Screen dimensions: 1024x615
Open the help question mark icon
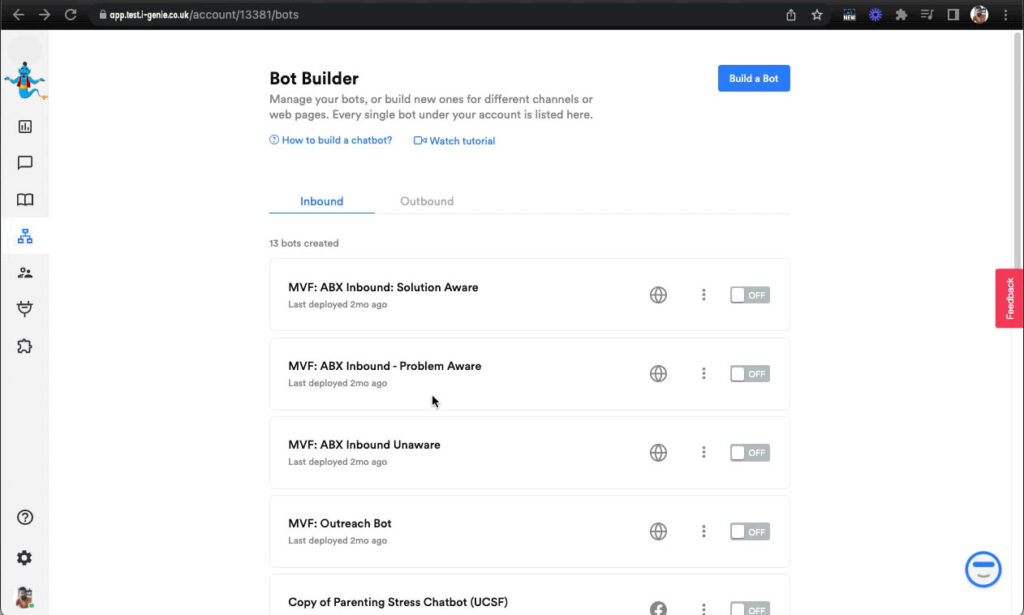(x=25, y=518)
